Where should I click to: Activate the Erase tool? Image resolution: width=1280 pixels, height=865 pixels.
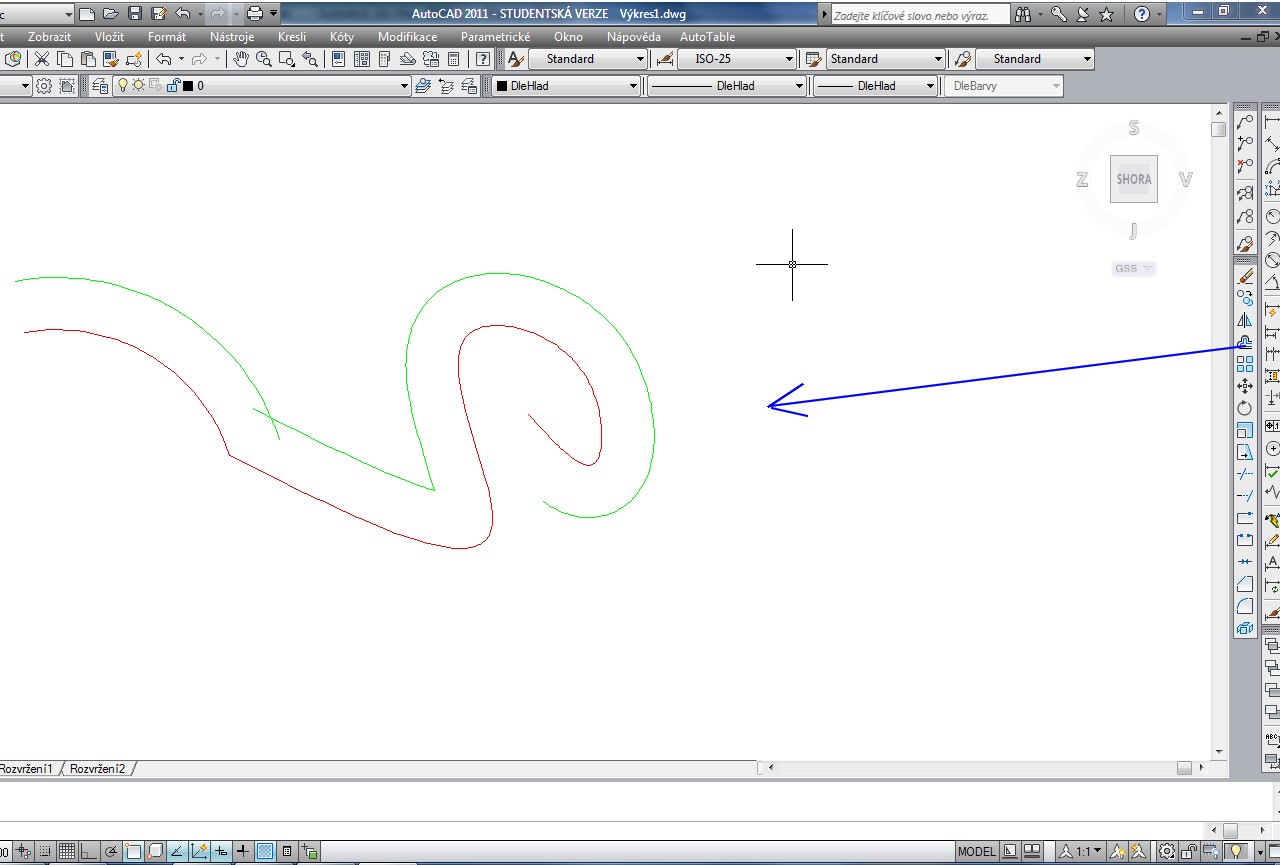pos(1245,276)
